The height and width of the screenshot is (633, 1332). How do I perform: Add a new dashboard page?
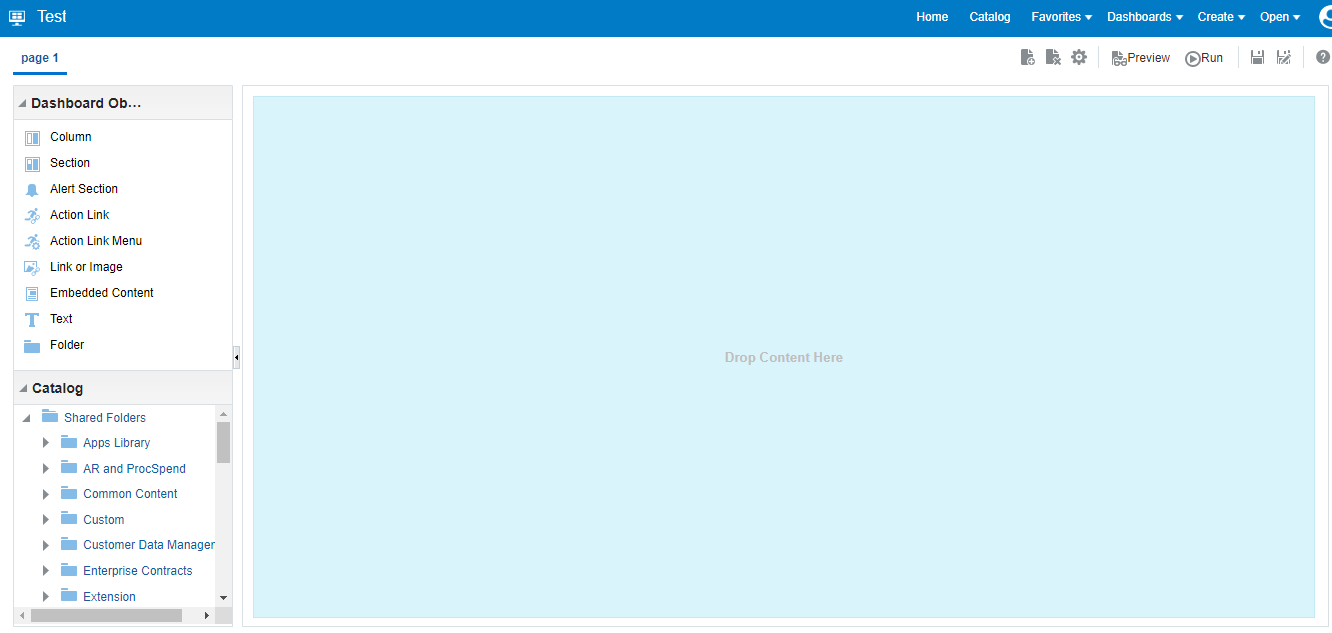[1028, 57]
